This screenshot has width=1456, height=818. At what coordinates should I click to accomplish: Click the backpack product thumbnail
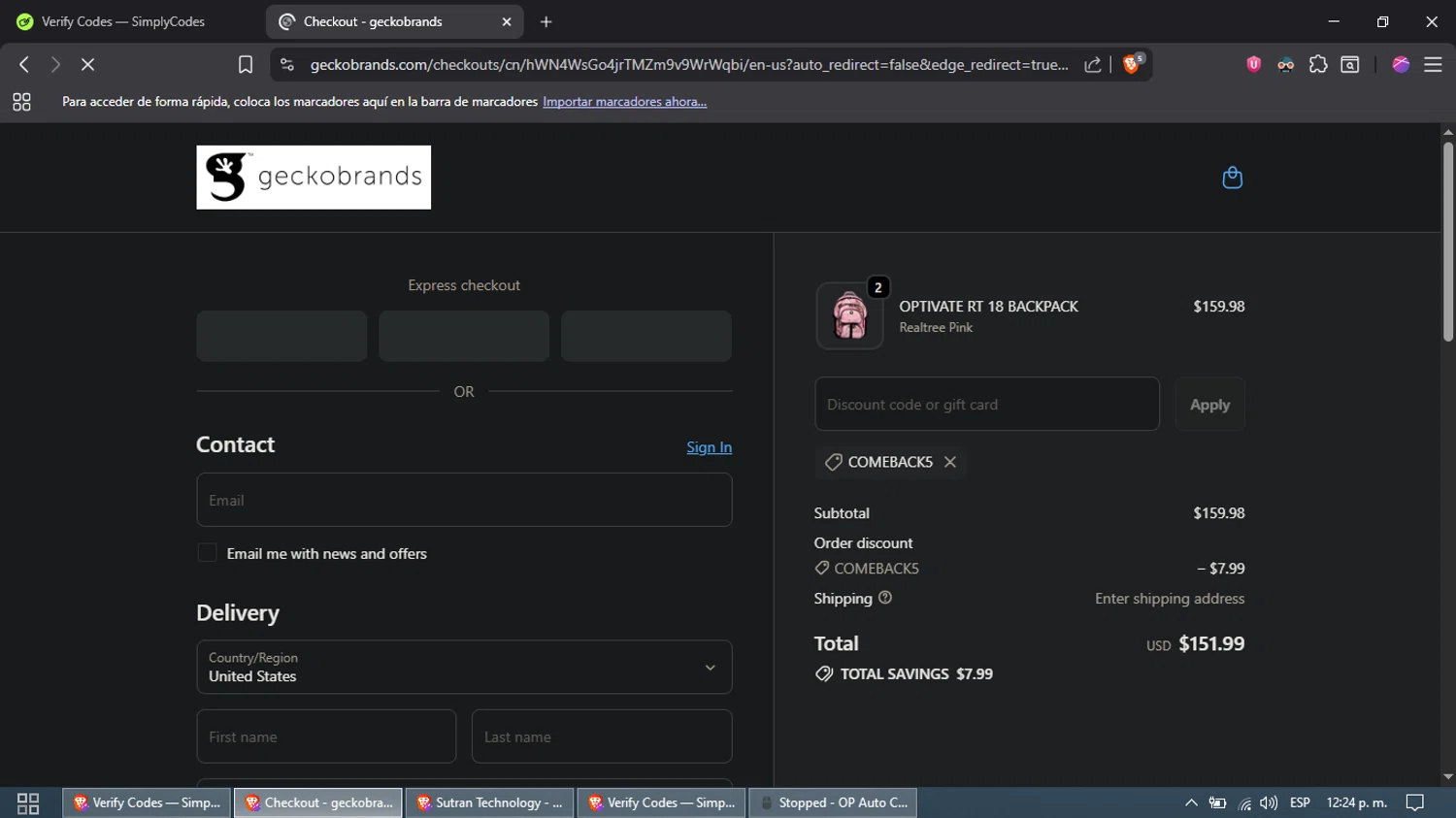pos(849,316)
